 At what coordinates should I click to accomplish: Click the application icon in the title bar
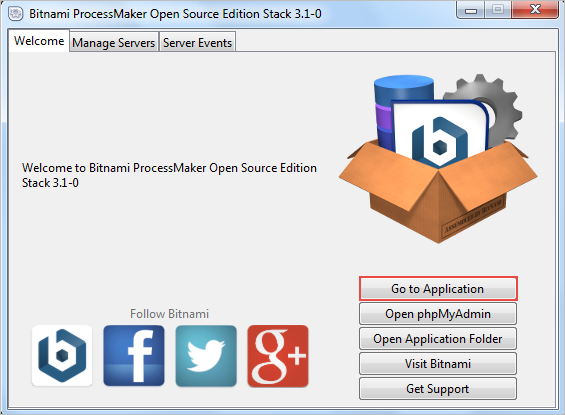[15, 14]
